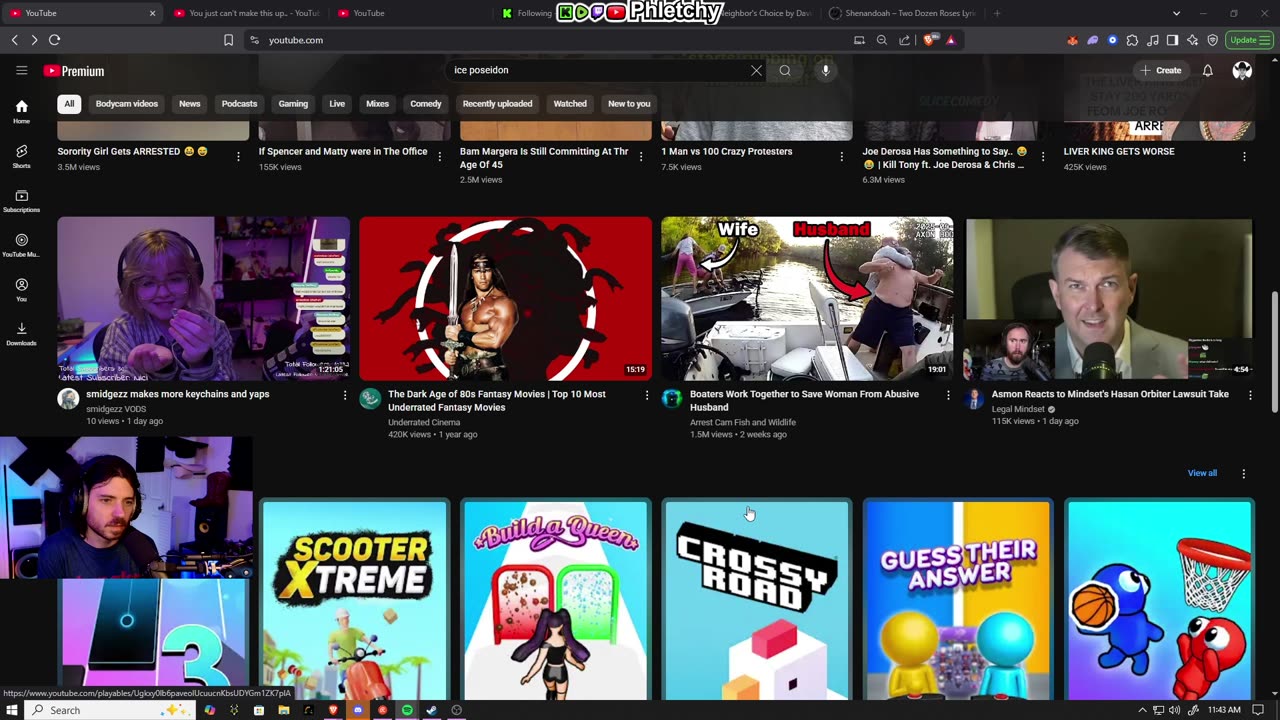
Task: Open MetaMask fox extension
Action: pos(1073,40)
